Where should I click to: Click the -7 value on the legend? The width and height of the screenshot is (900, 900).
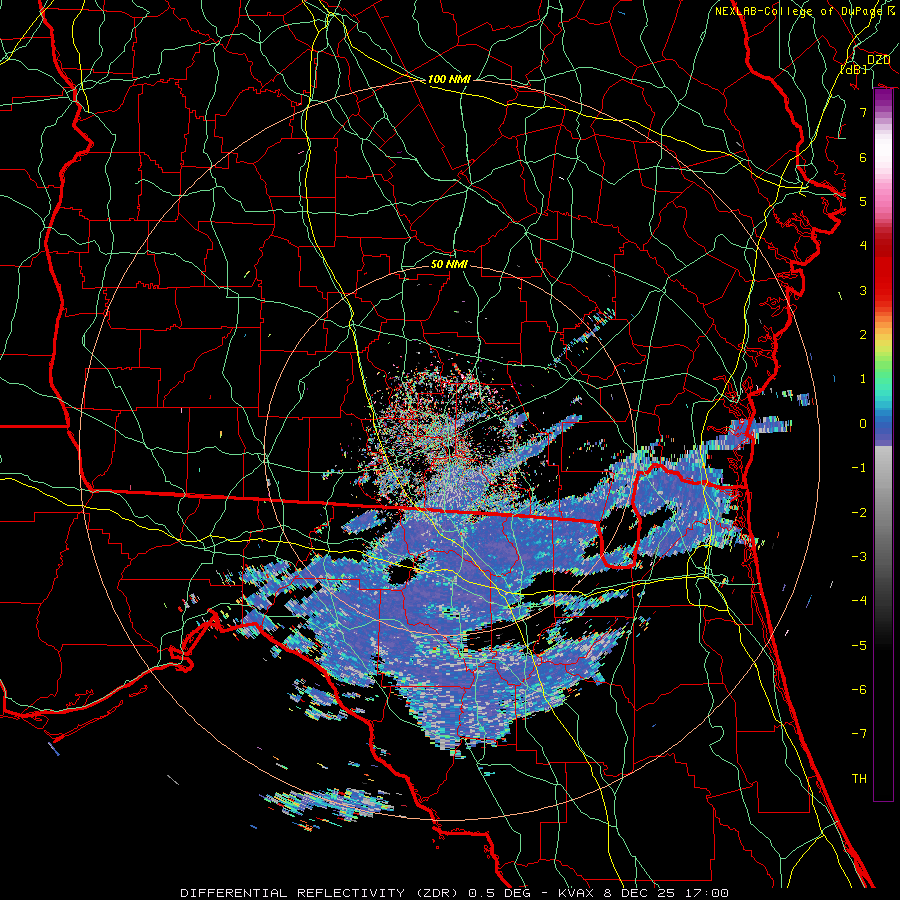pyautogui.click(x=859, y=734)
